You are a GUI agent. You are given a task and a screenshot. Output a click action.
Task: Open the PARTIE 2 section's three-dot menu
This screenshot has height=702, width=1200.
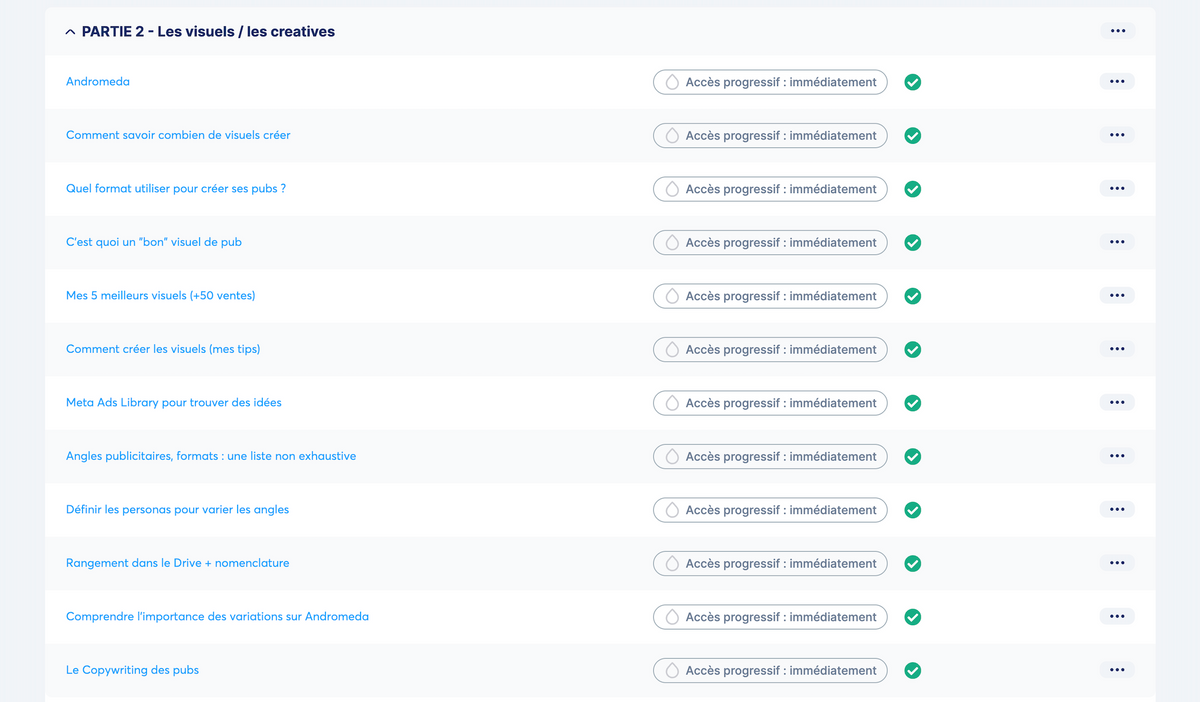coord(1118,31)
